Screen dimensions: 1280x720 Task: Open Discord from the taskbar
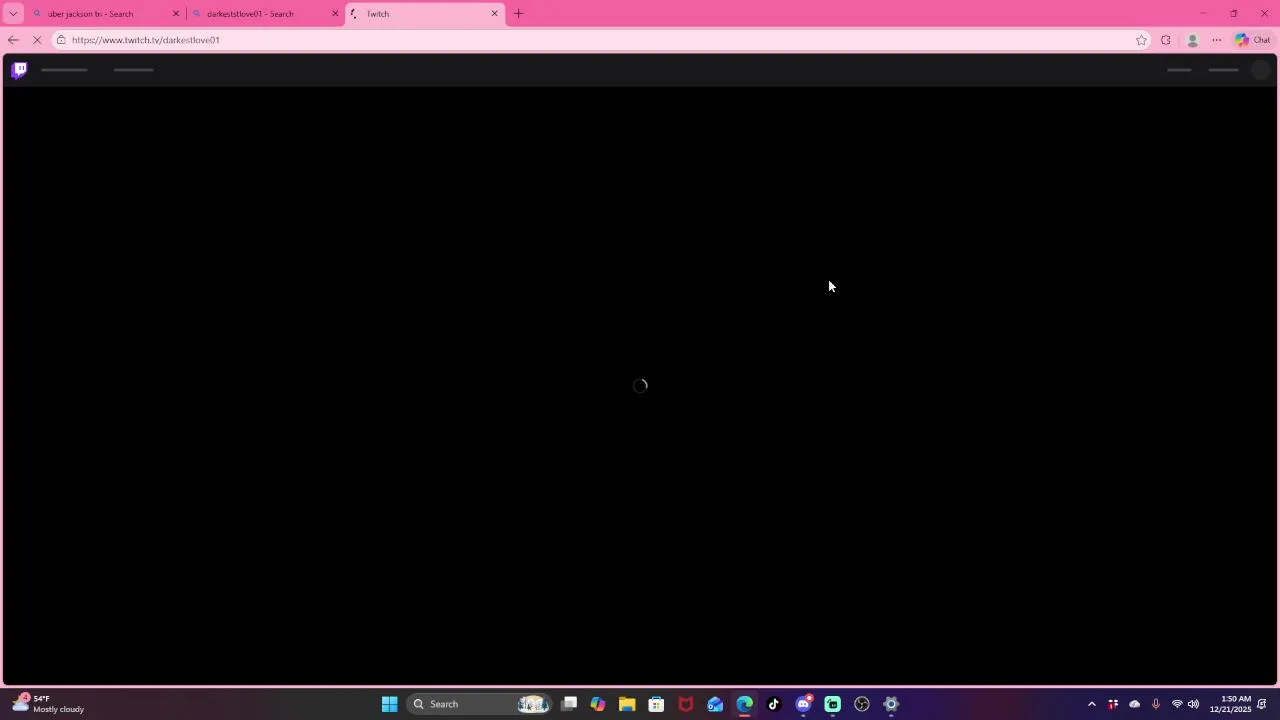click(x=803, y=704)
